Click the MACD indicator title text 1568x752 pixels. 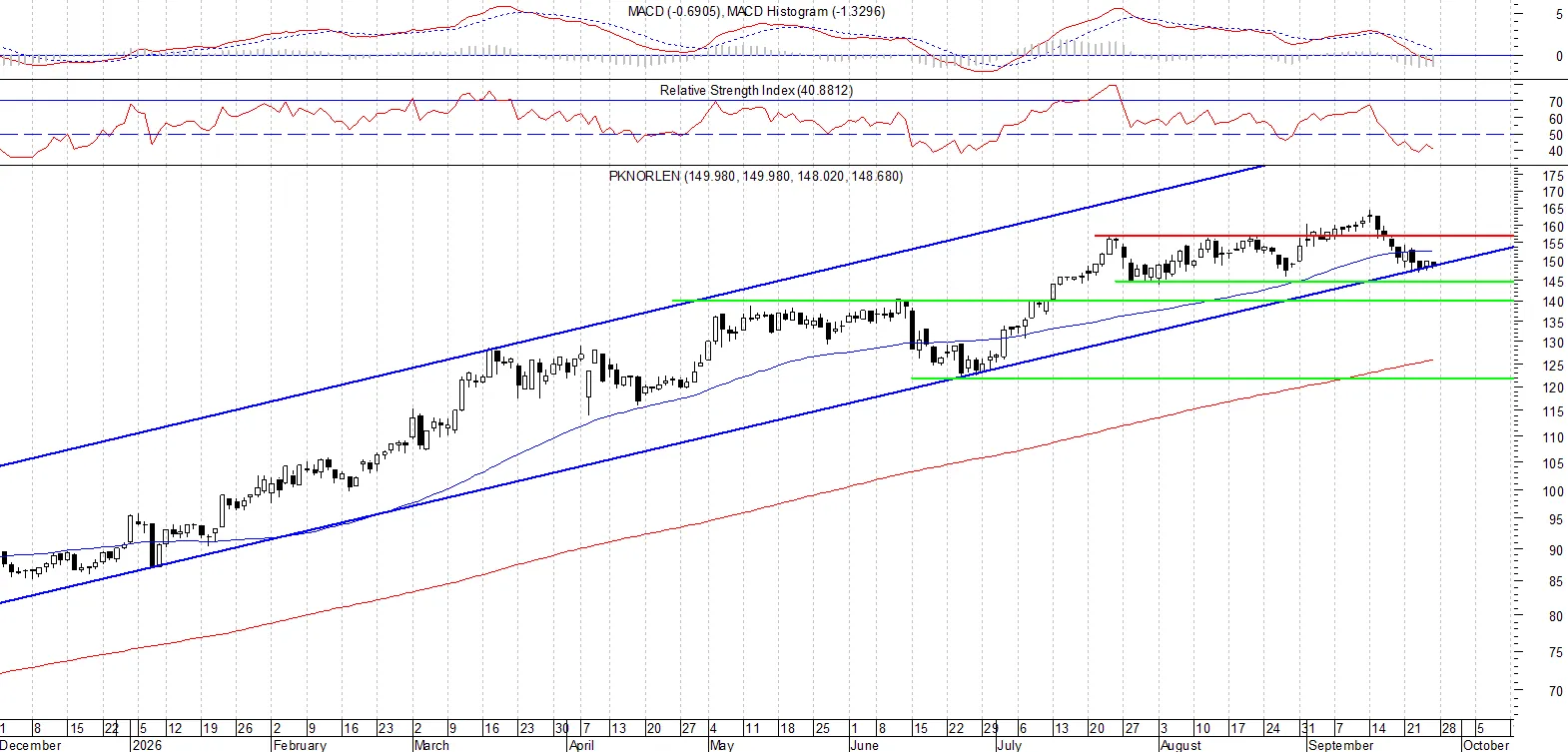pos(756,11)
